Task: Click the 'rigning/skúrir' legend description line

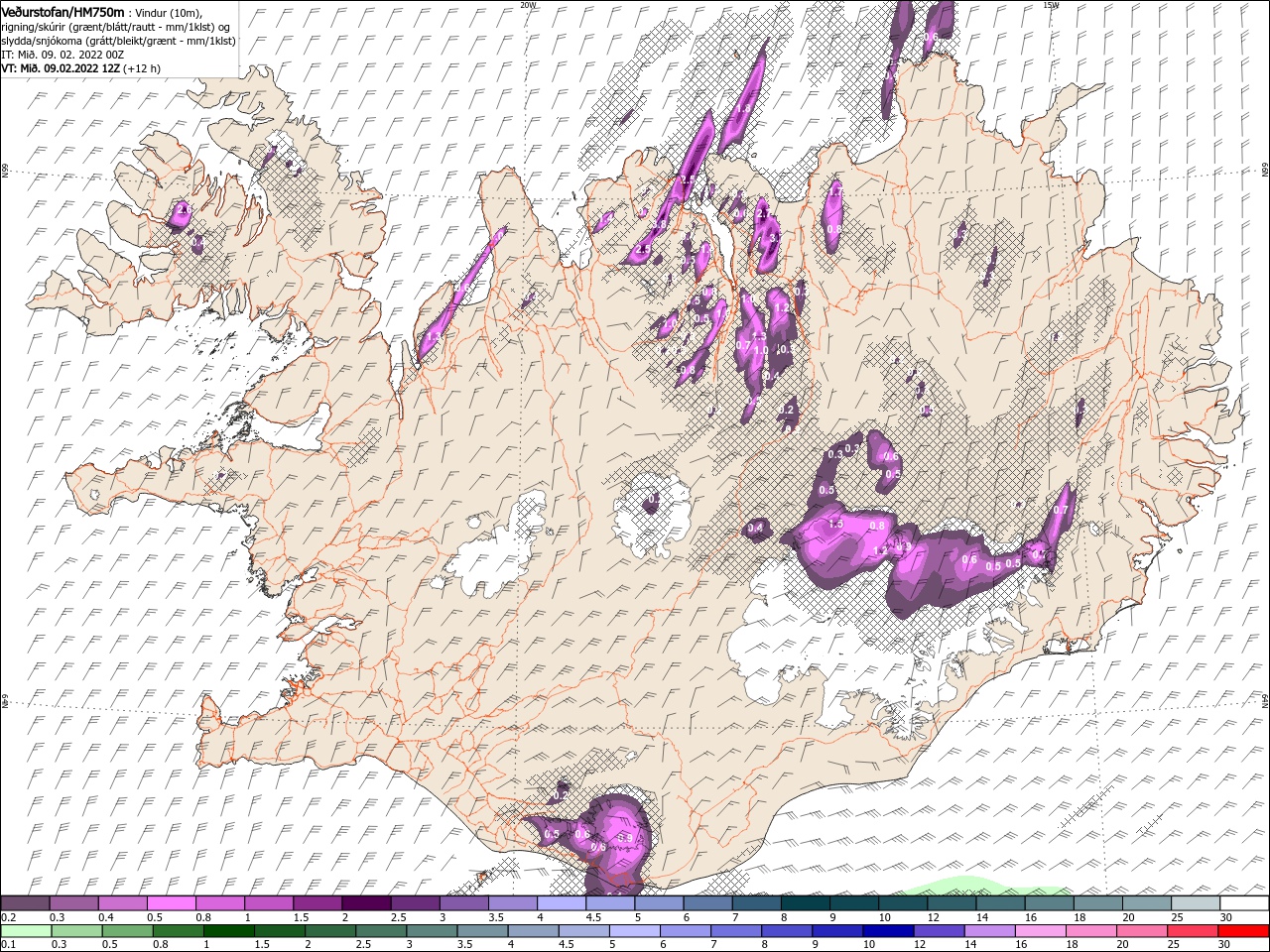Action: pos(115,27)
